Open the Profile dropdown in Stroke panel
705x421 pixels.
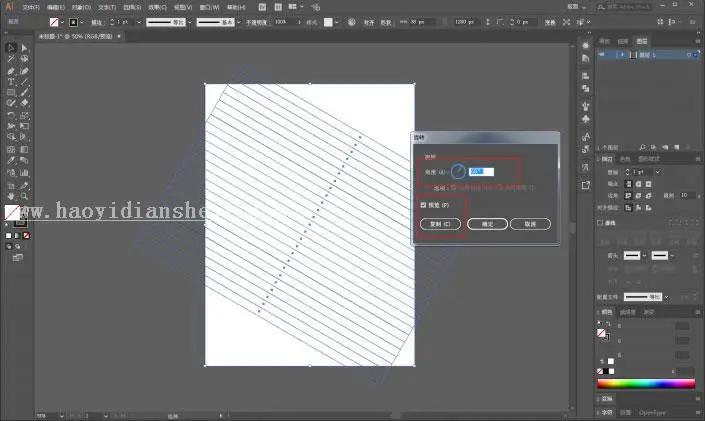[x=666, y=297]
